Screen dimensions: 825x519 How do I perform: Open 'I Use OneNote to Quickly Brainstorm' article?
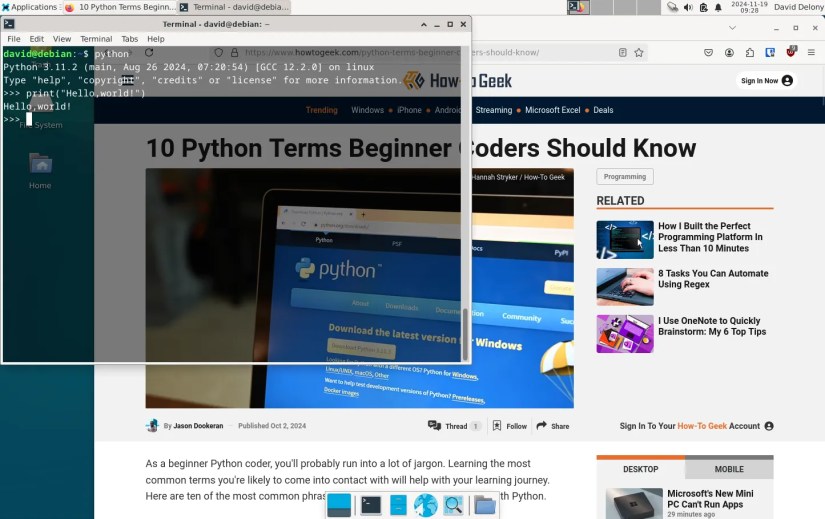point(712,326)
